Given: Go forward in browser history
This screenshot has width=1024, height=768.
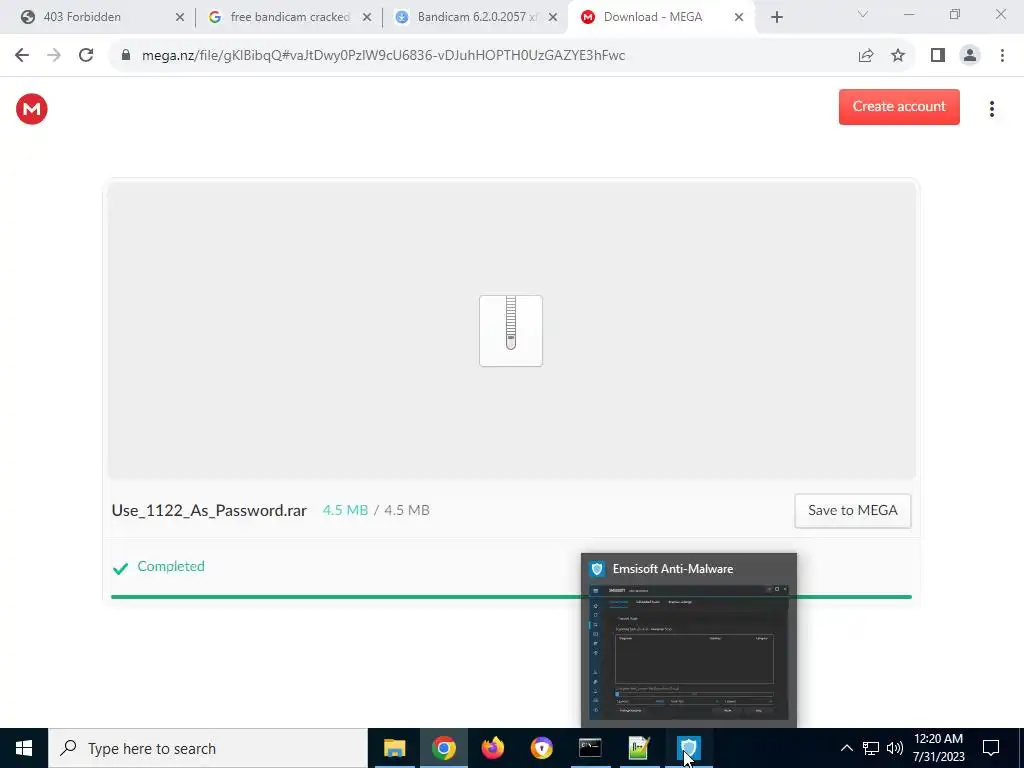Looking at the screenshot, I should [x=54, y=56].
